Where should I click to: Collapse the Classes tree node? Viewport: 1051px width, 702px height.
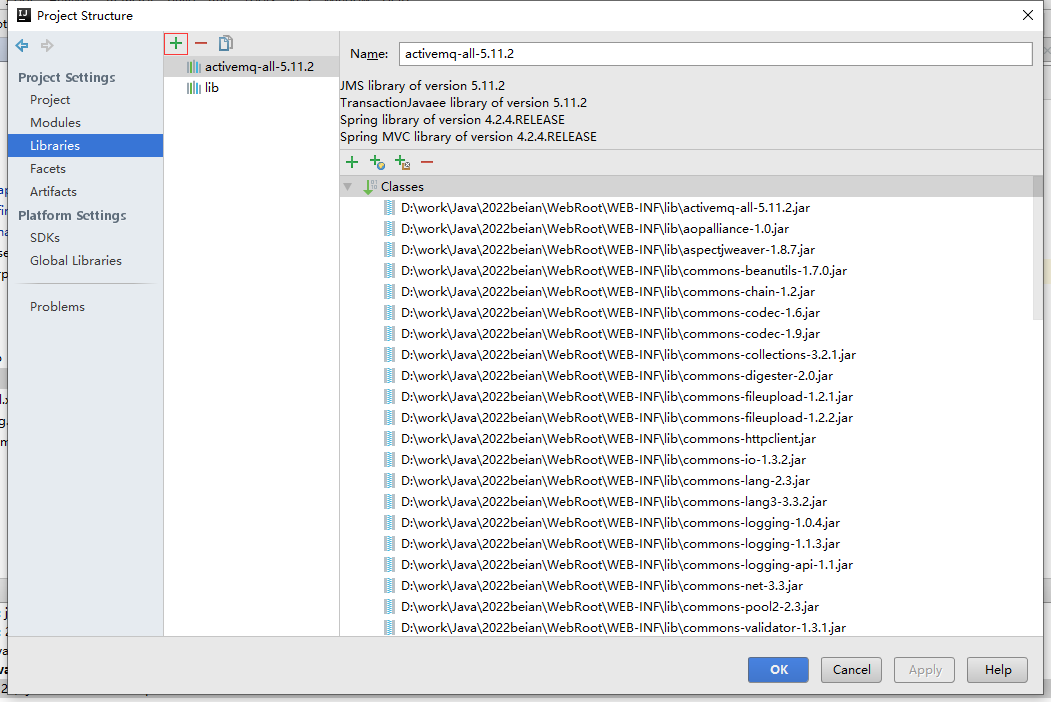click(348, 187)
